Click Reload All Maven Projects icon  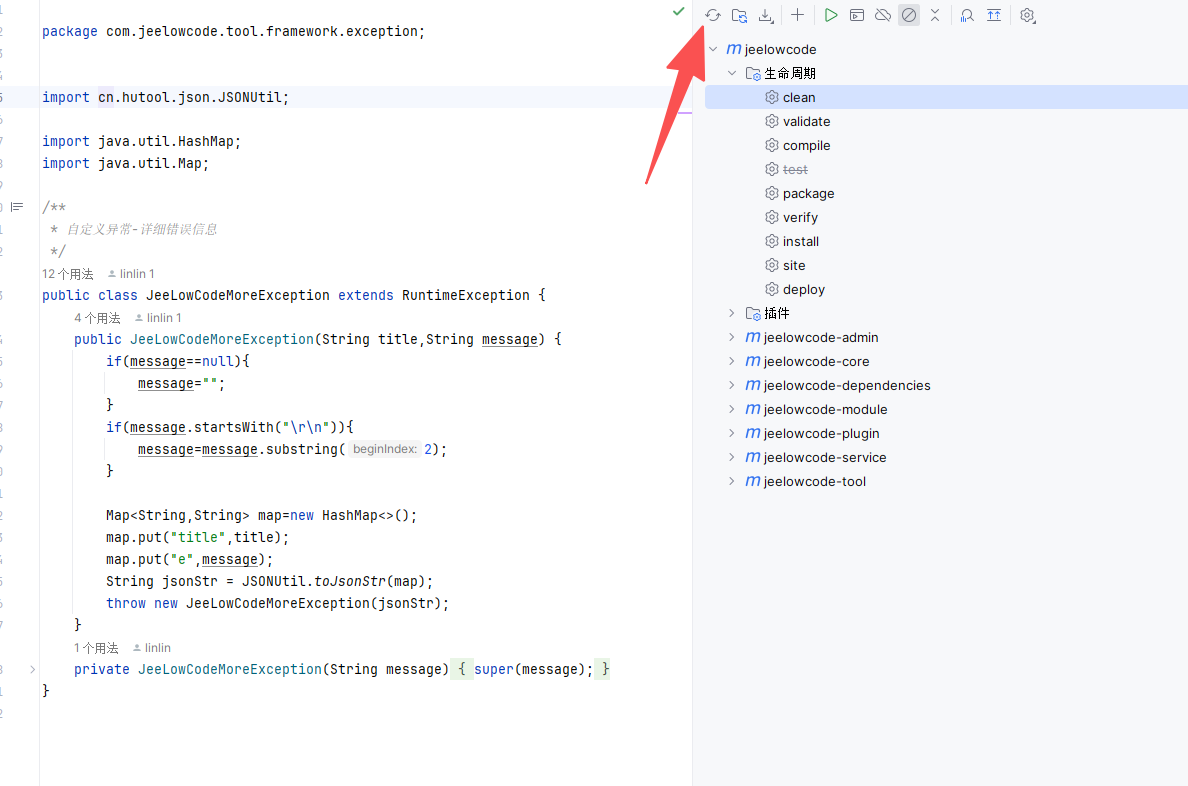coord(713,15)
